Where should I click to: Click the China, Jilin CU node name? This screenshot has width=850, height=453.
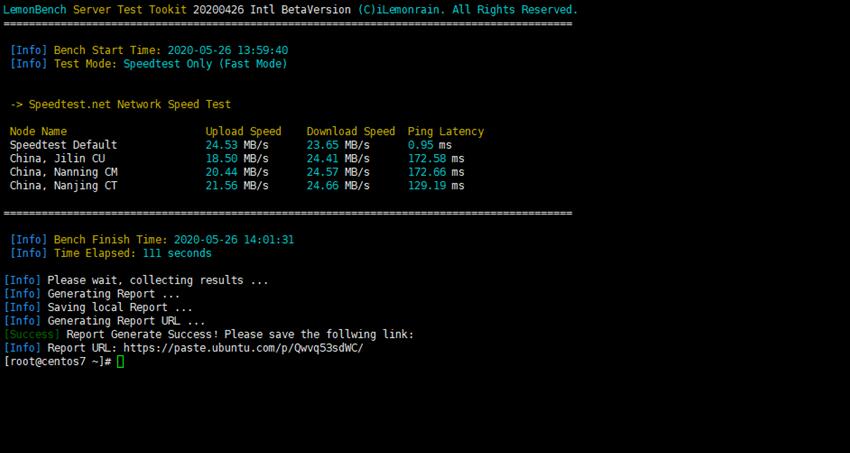pos(57,158)
